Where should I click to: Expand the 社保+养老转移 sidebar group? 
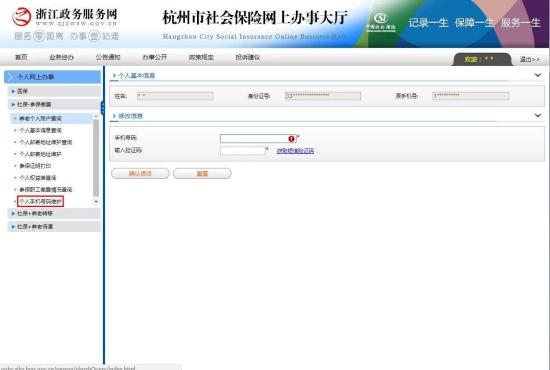[54, 213]
